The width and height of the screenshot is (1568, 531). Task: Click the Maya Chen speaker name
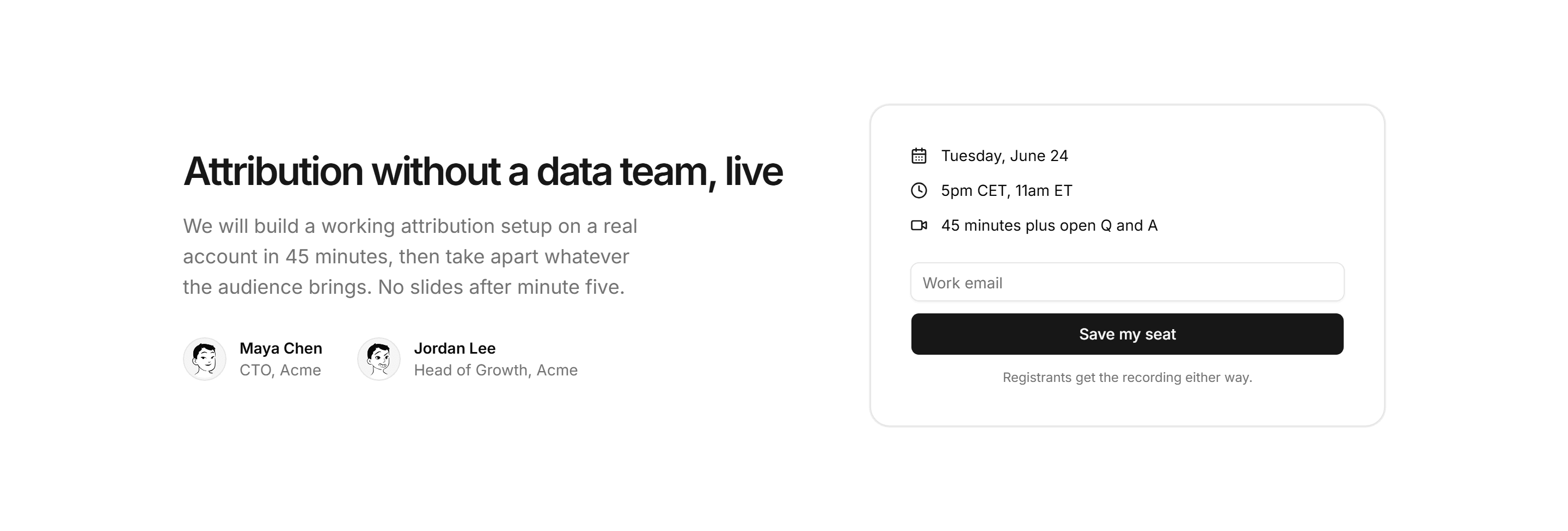(280, 348)
